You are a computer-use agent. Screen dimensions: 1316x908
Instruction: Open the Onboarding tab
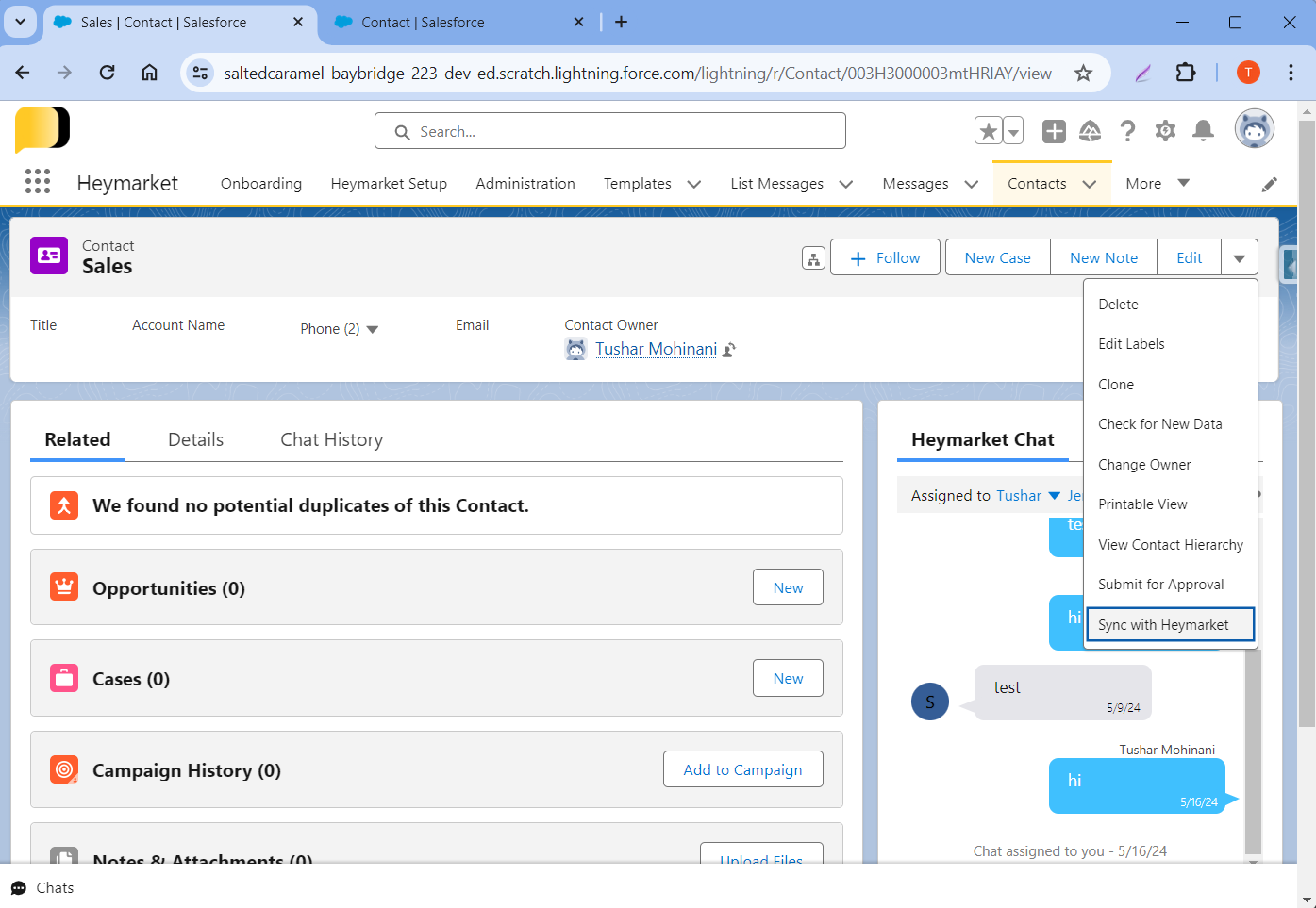(261, 184)
